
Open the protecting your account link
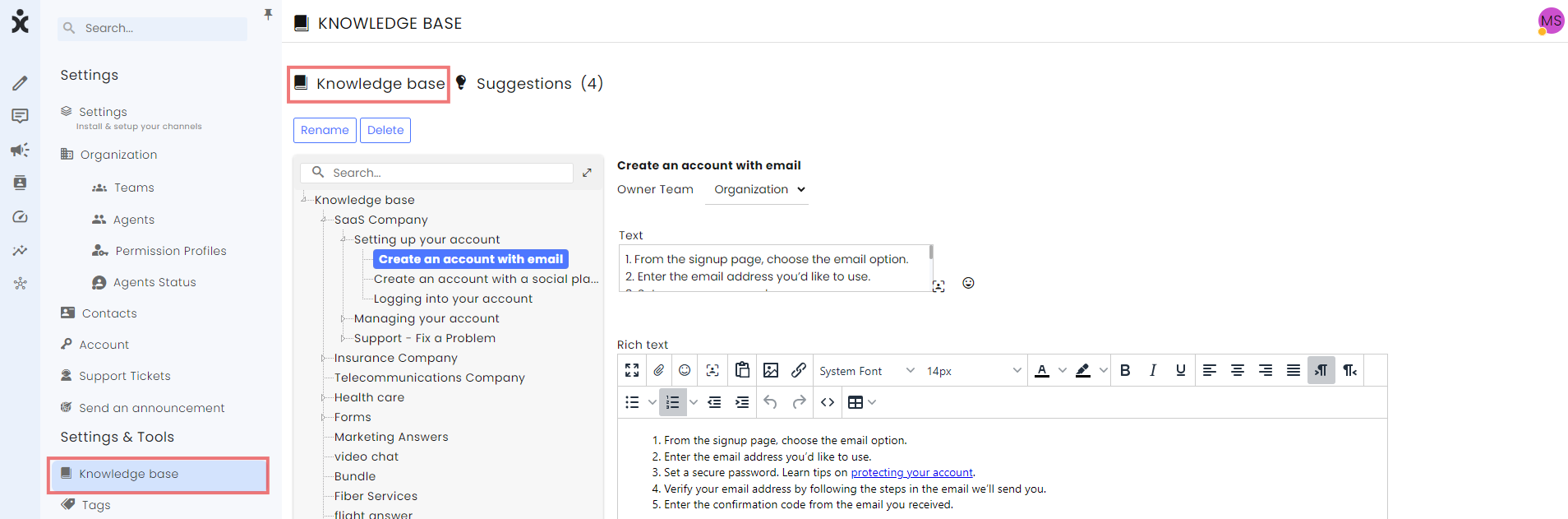[911, 472]
